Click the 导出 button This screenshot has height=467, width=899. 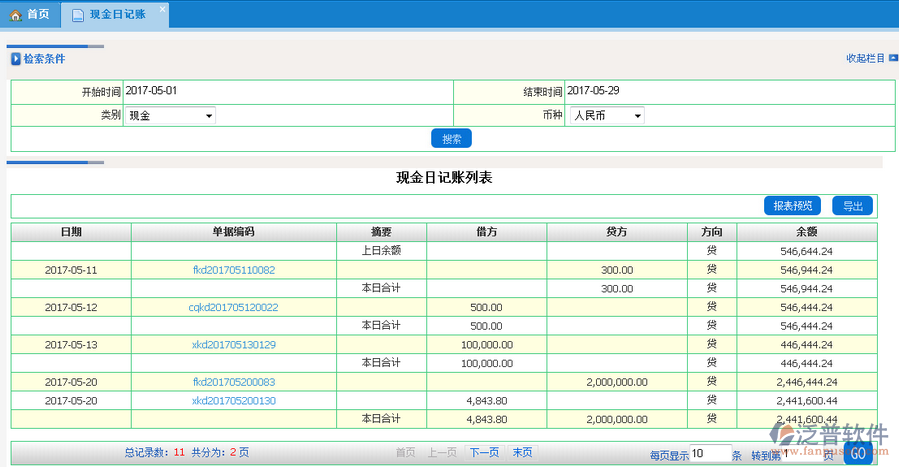point(852,206)
